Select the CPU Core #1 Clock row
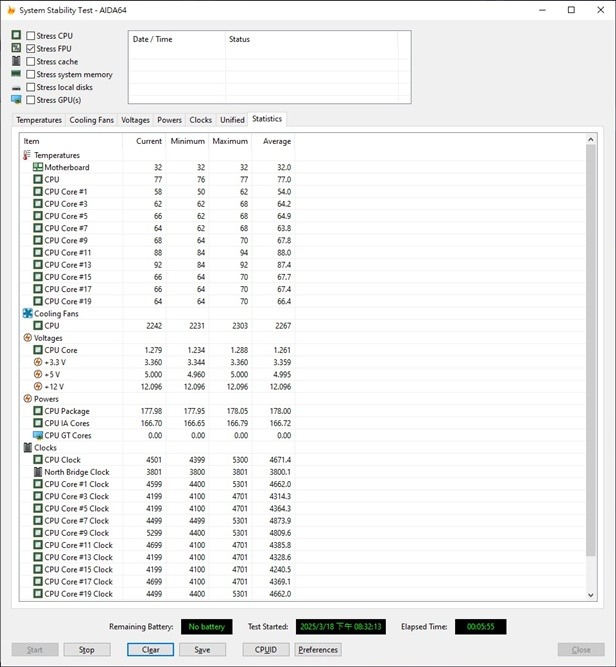 click(x=157, y=484)
